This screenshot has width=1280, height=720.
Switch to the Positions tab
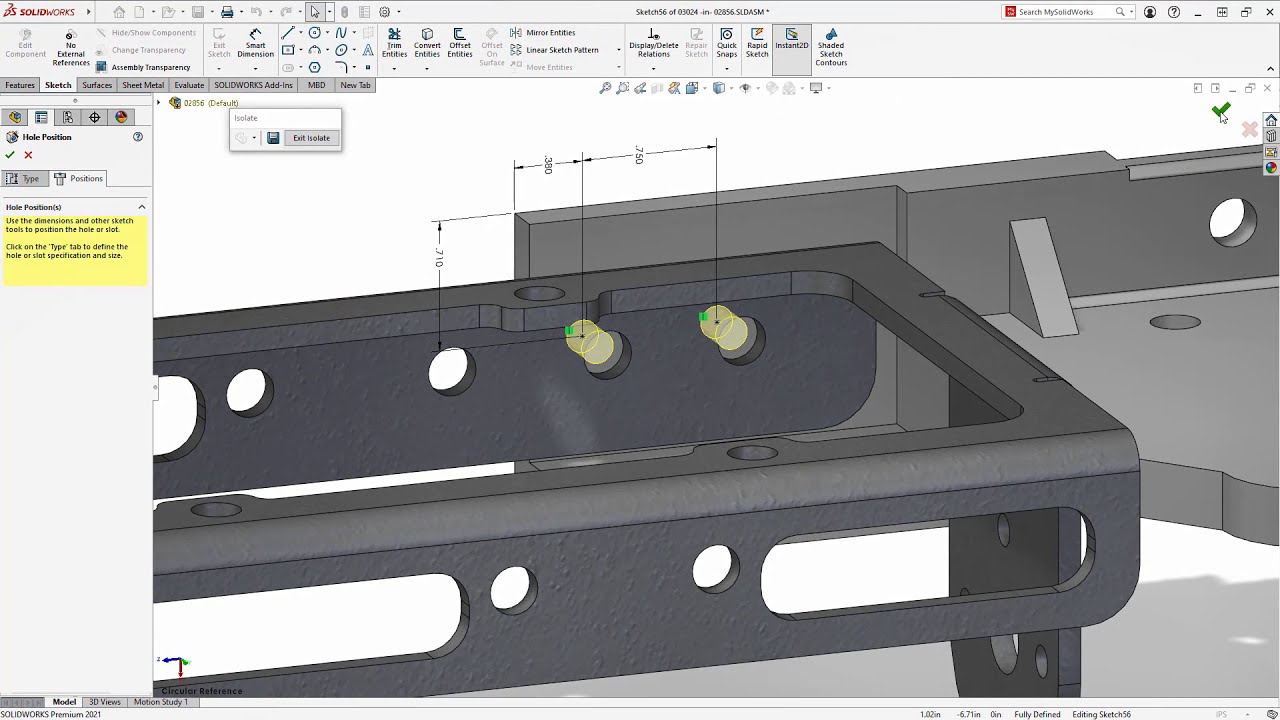pyautogui.click(x=79, y=178)
